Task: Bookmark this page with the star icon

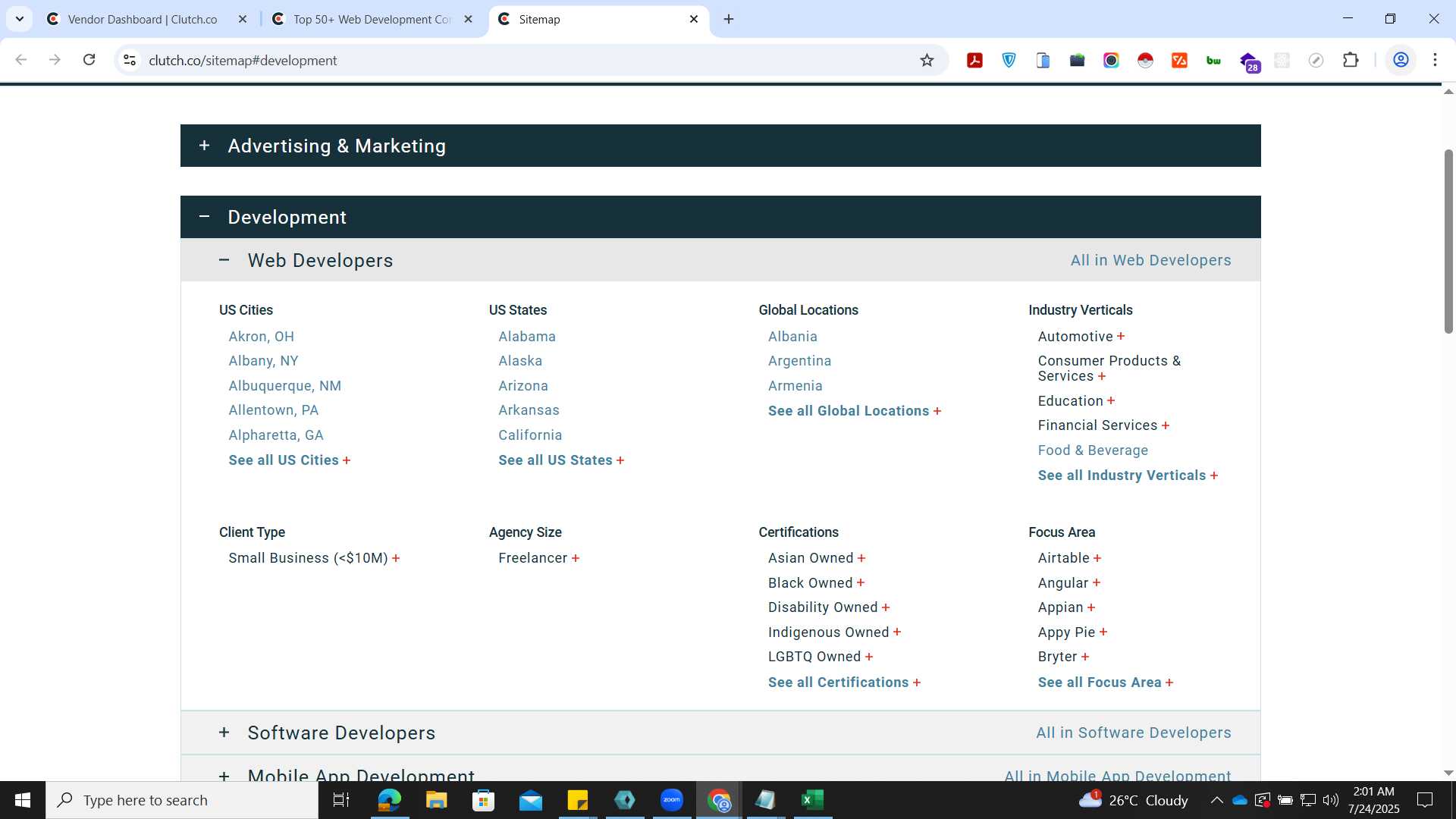Action: pyautogui.click(x=927, y=60)
